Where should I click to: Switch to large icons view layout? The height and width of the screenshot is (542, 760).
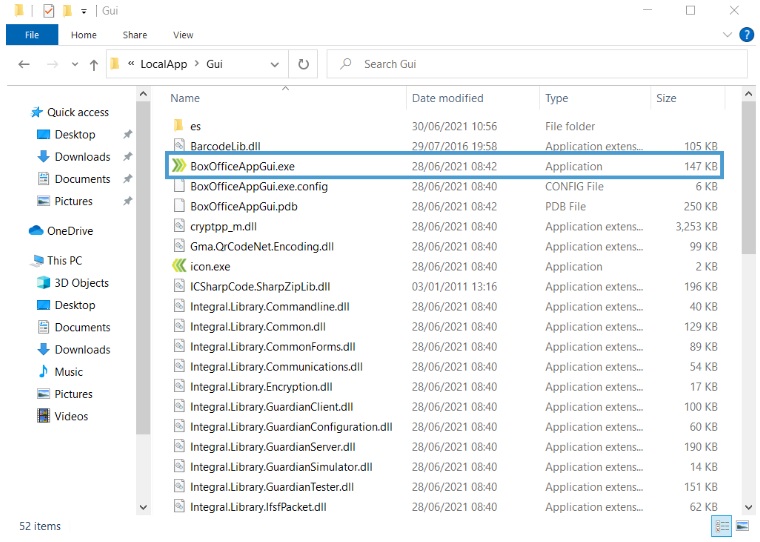743,526
